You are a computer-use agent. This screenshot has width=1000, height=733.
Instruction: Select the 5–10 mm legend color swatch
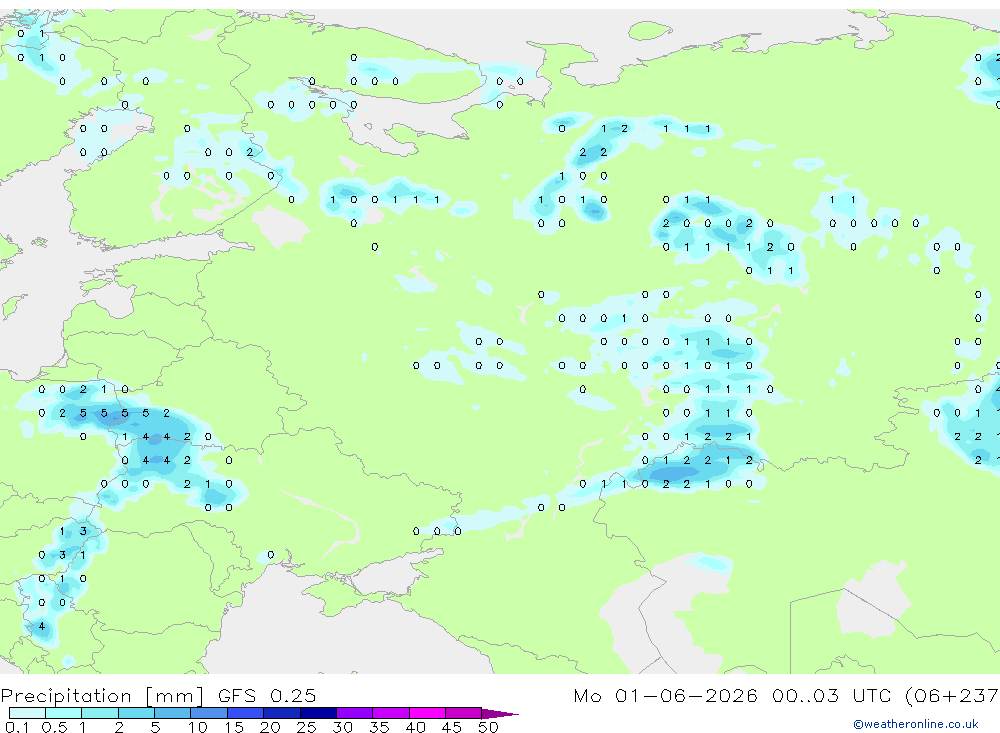(173, 713)
